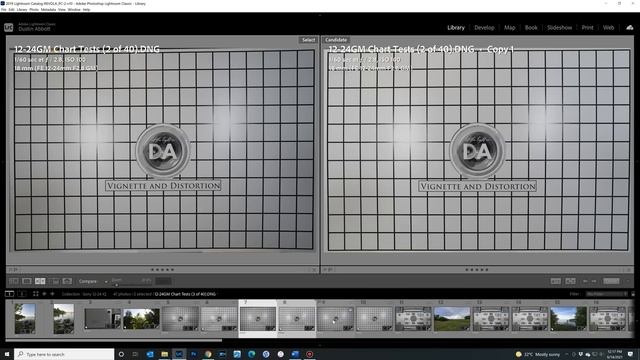Click the left Select chart image
This screenshot has width=640, height=360.
163,149
